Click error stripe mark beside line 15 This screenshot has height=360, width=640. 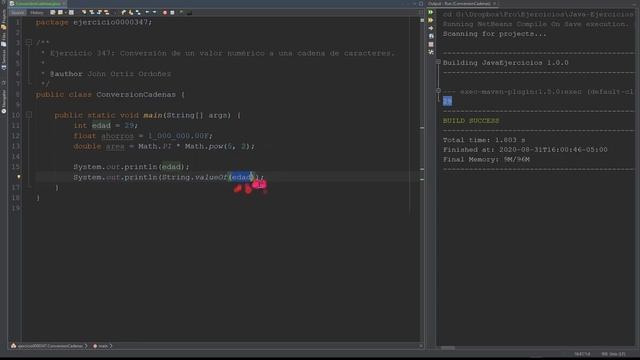click(x=422, y=169)
